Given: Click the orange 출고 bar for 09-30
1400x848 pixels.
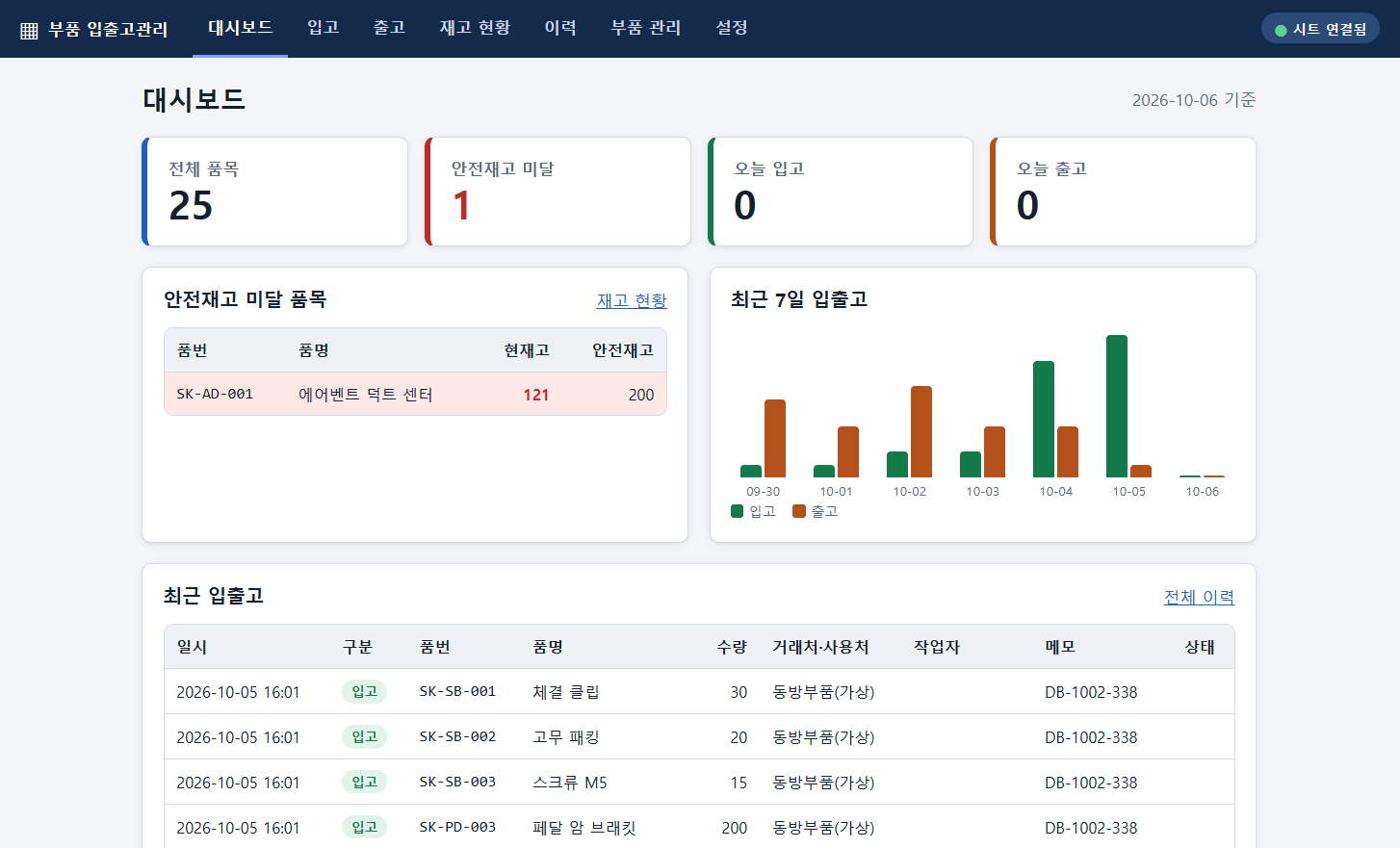Looking at the screenshot, I should click(775, 438).
